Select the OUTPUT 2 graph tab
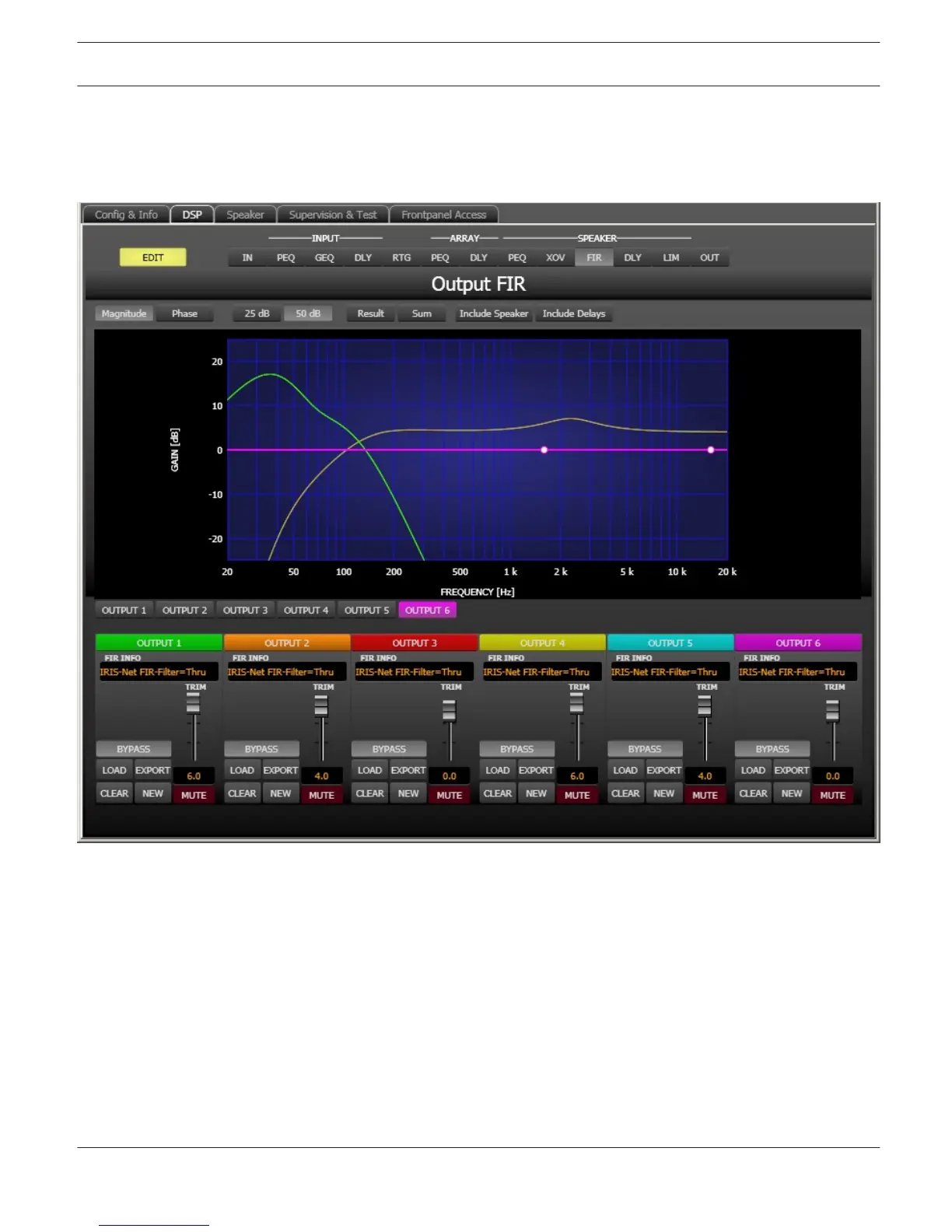Viewport: 952px width, 1232px height. tap(185, 611)
